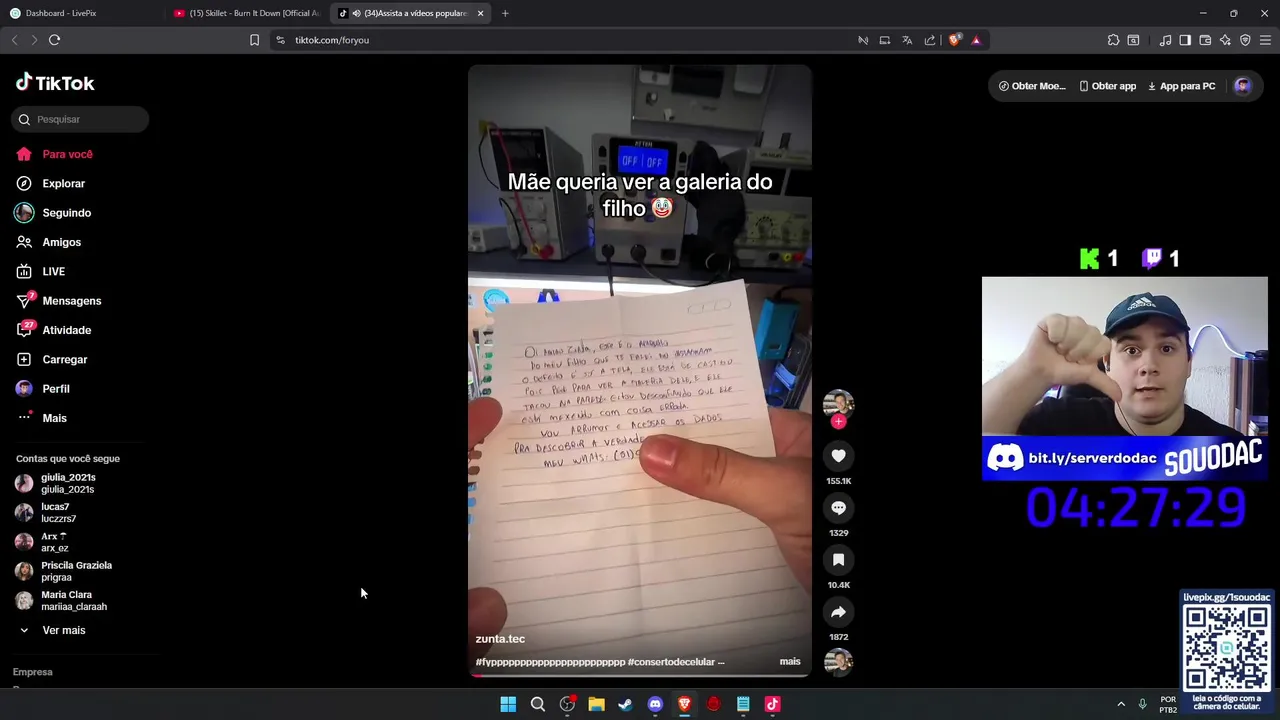Click the system tray microphone icon
Screen dimensions: 1280x720
click(1142, 704)
